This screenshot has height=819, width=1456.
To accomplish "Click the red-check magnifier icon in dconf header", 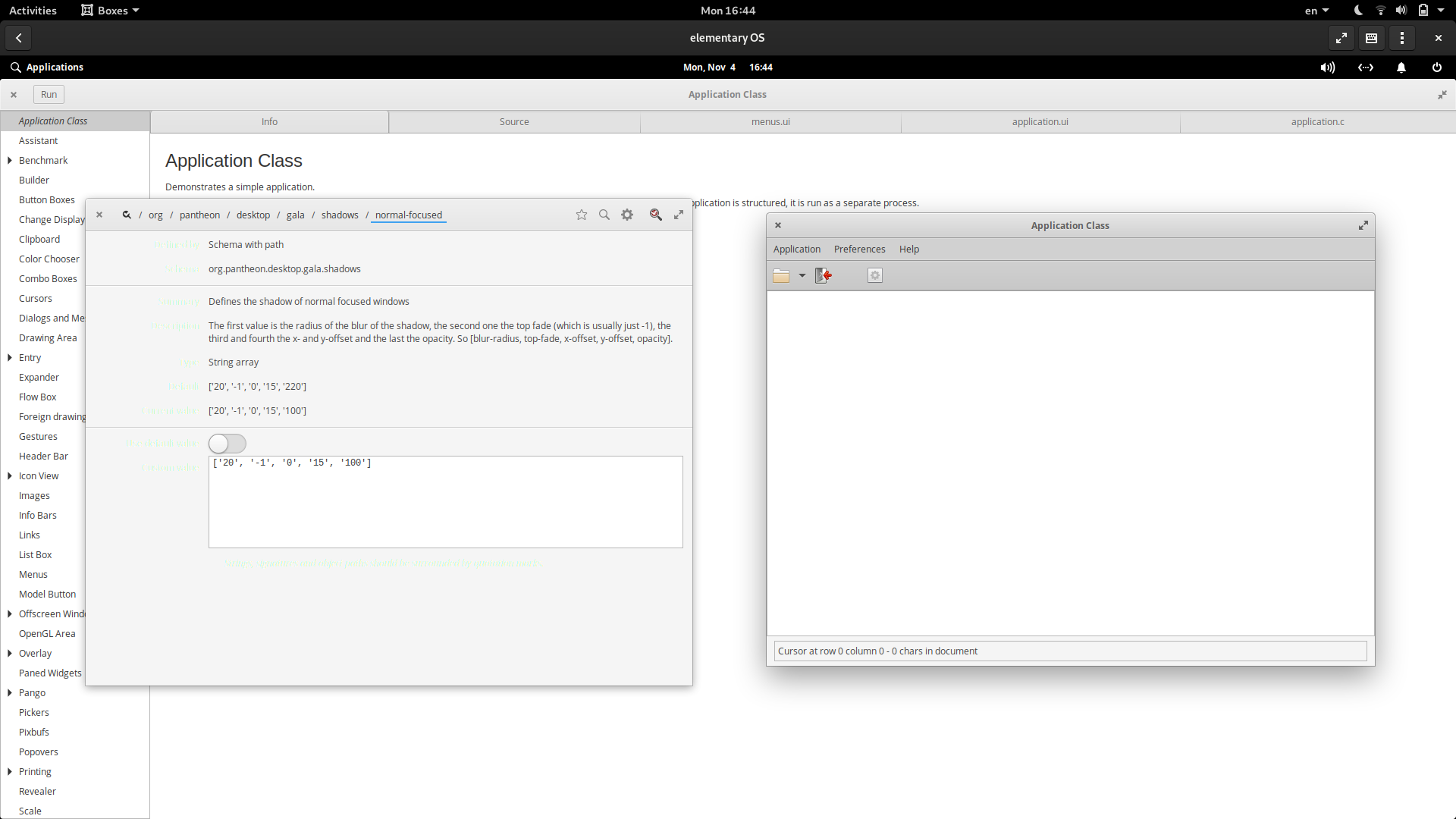I will (656, 215).
